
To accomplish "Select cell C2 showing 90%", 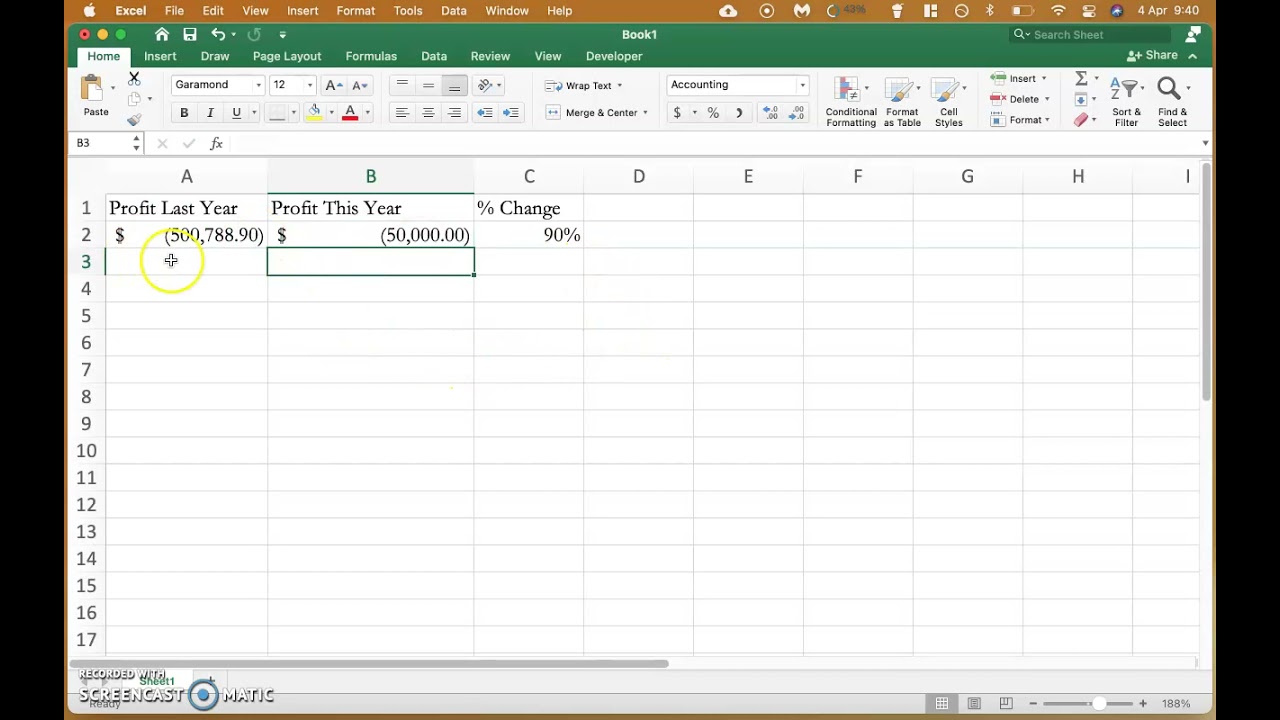I will (x=529, y=235).
